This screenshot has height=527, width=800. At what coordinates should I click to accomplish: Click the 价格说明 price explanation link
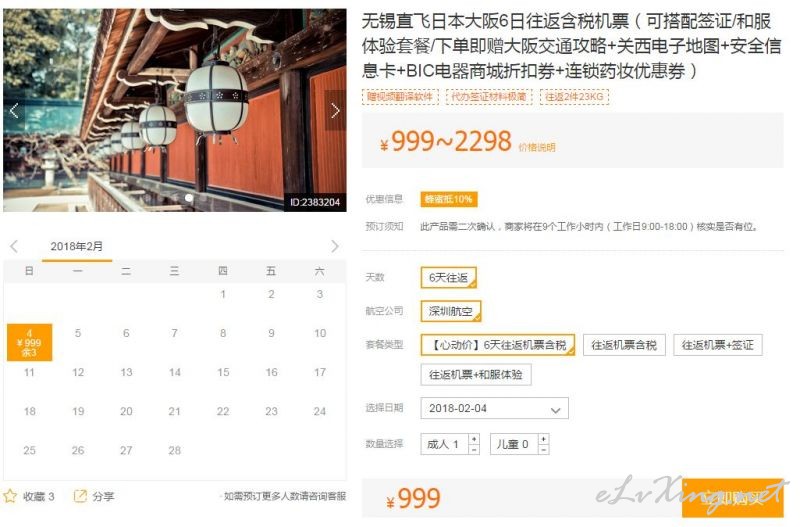pos(537,147)
